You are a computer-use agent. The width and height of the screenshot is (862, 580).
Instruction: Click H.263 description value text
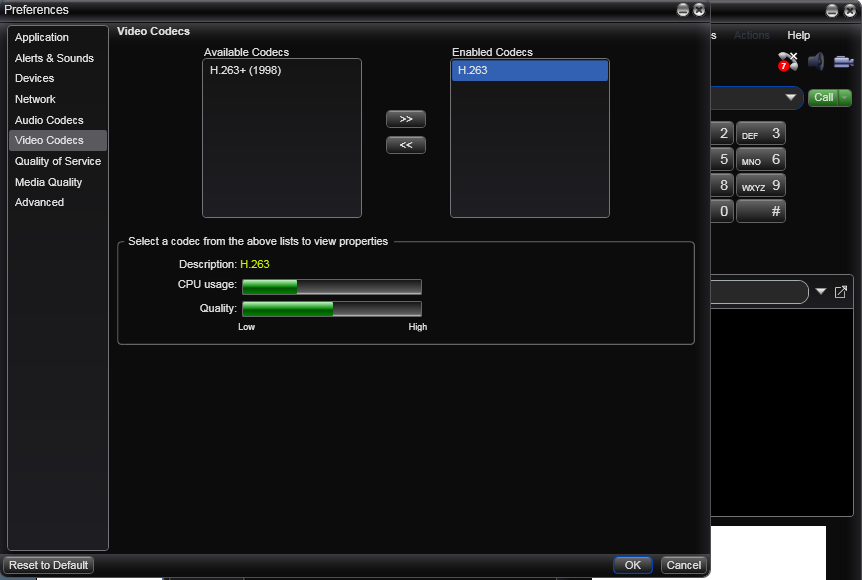click(255, 264)
